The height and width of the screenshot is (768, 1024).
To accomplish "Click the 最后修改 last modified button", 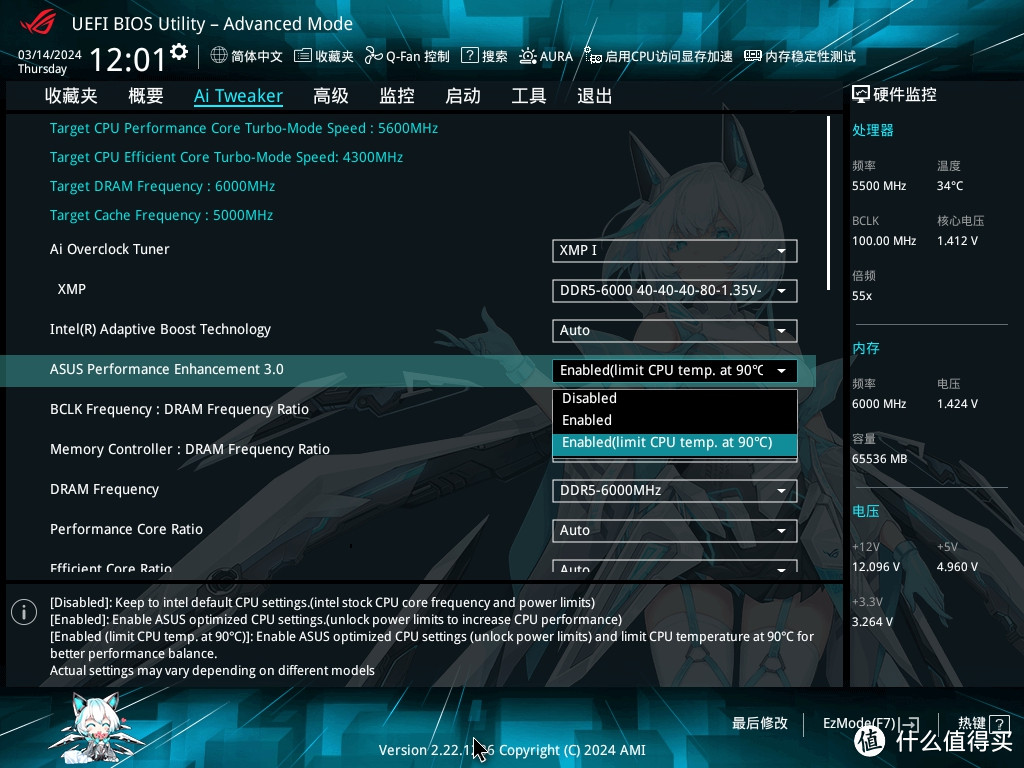I will point(760,724).
